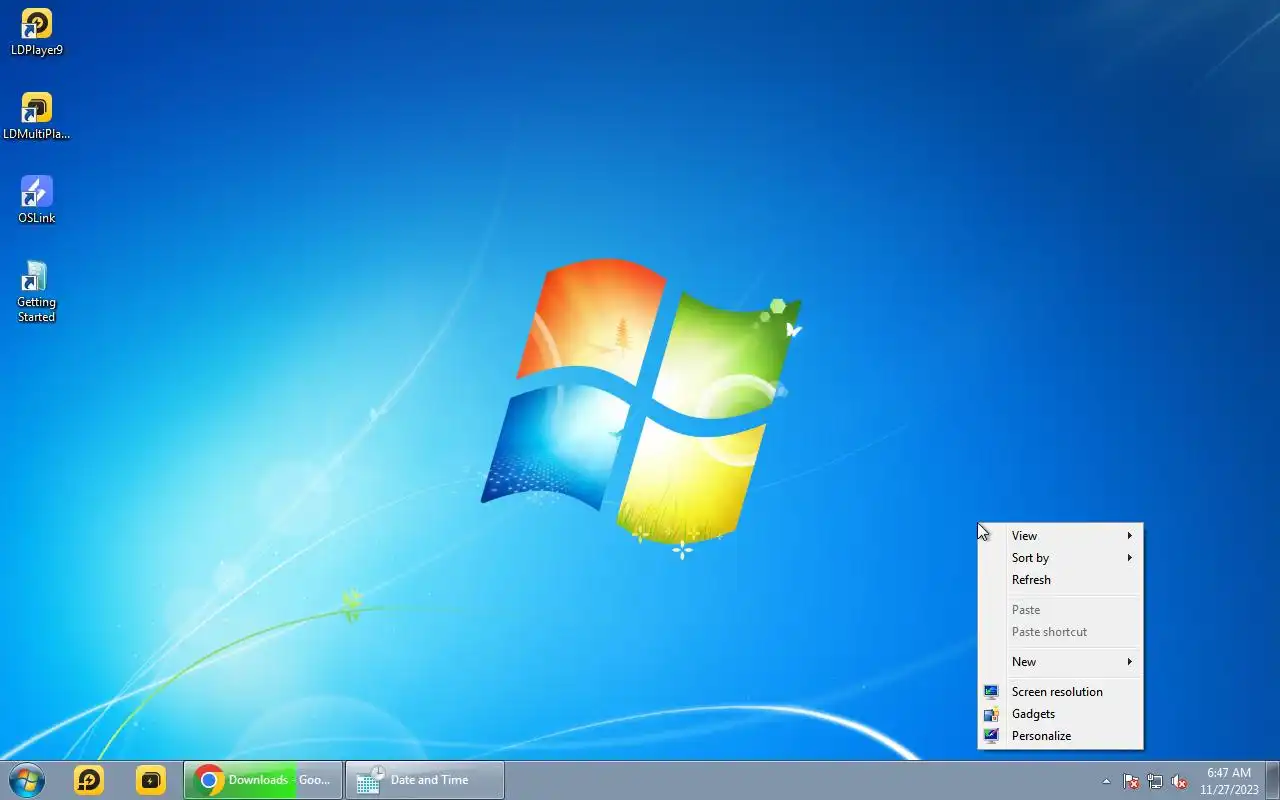Open the network status tray icon
This screenshot has width=1280, height=800.
(x=1155, y=781)
